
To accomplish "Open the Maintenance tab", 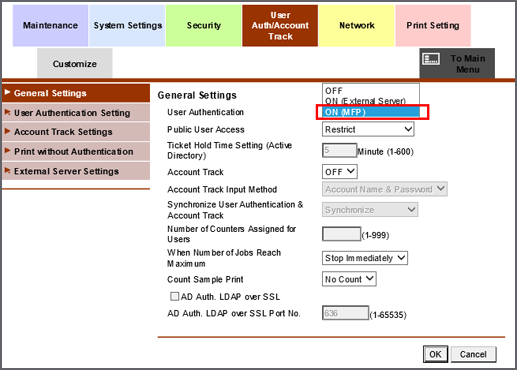I will 50,26.
